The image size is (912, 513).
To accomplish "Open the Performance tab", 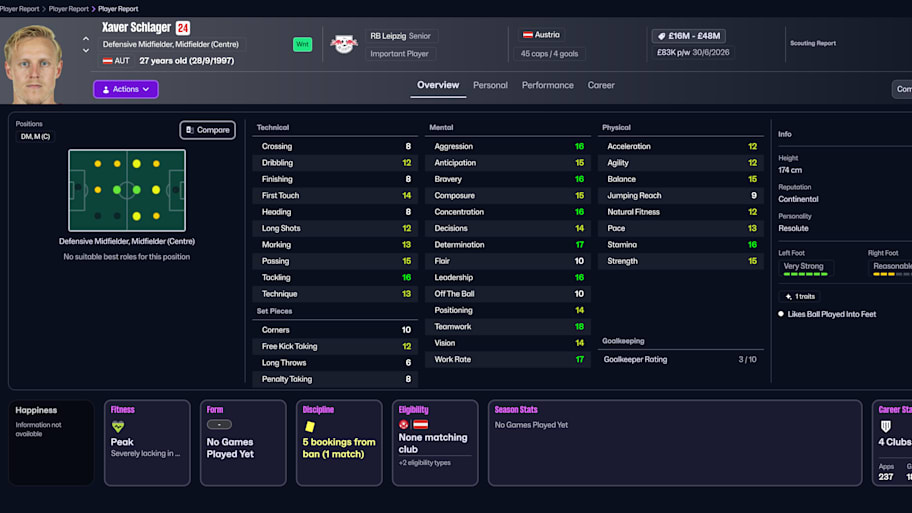I will [x=547, y=85].
